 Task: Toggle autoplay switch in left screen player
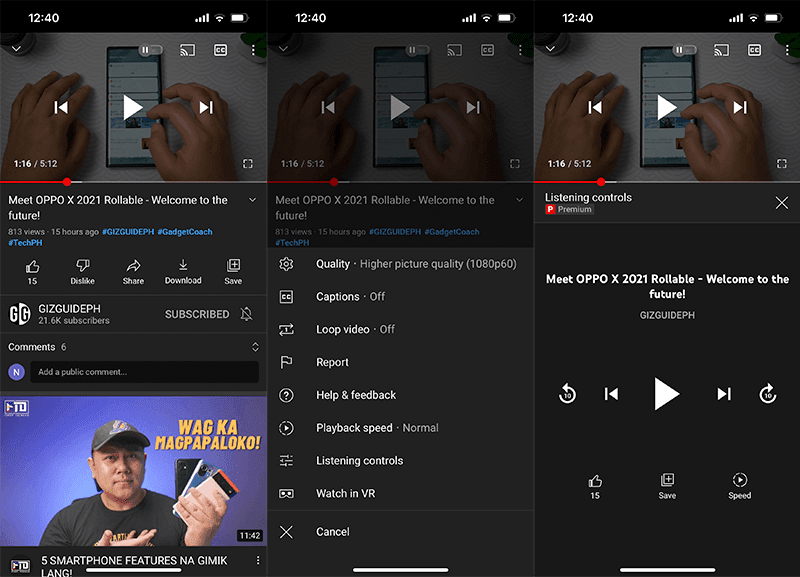[x=151, y=50]
